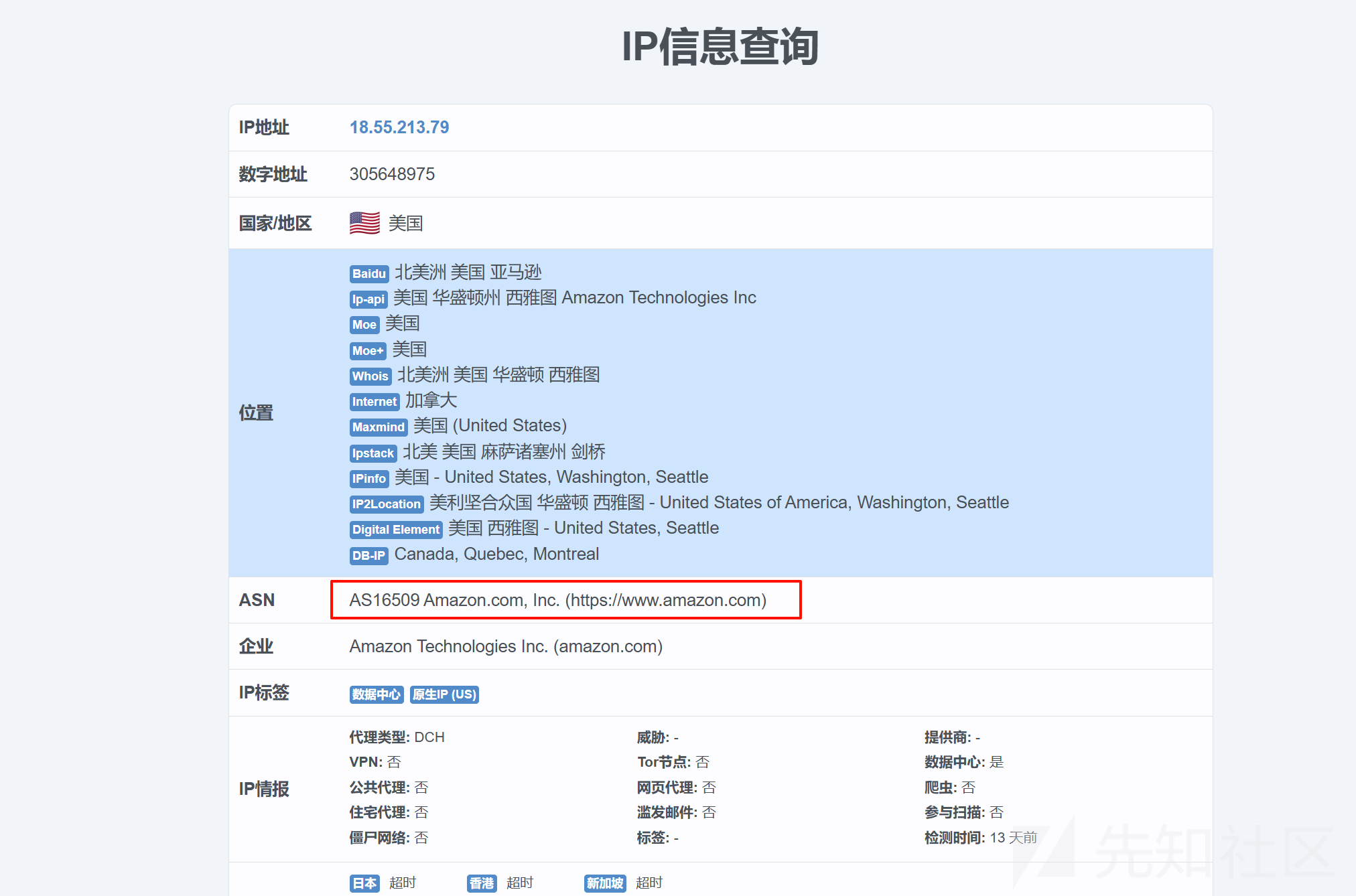Click the 北美 美国 麻萨诸塞州 剑桥 text

504,452
